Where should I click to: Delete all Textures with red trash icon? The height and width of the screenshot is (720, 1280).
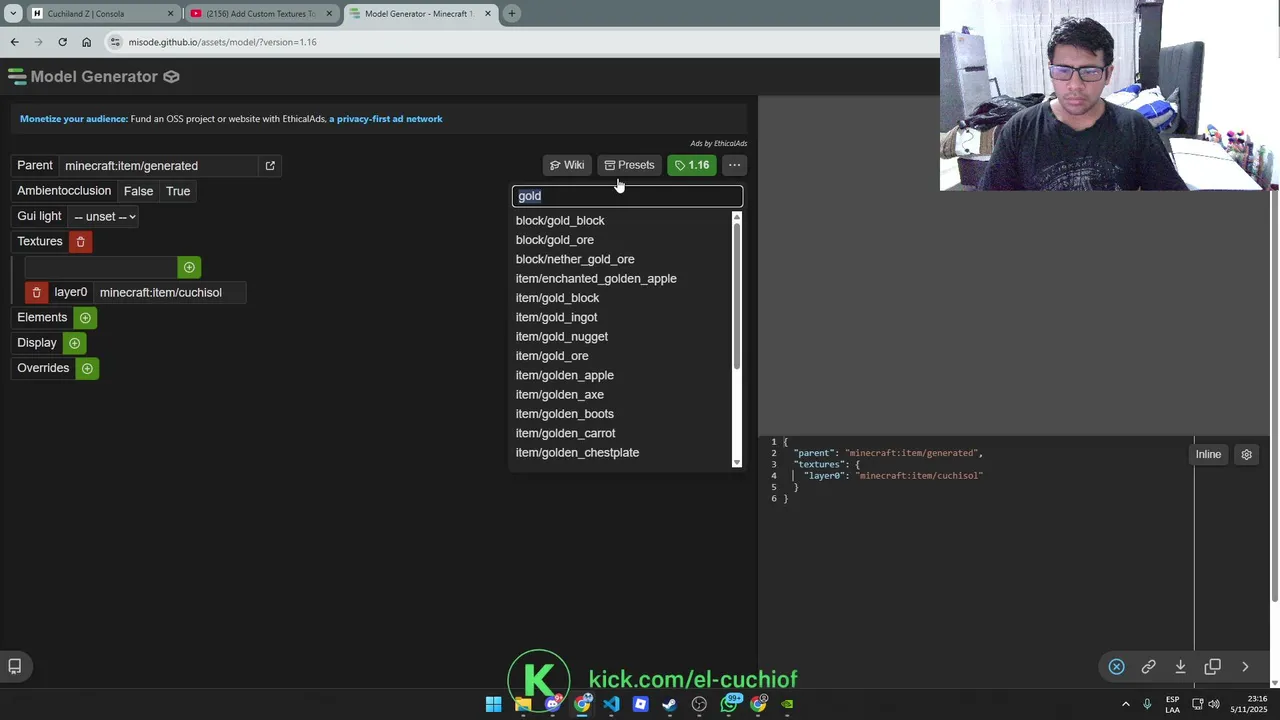[81, 242]
